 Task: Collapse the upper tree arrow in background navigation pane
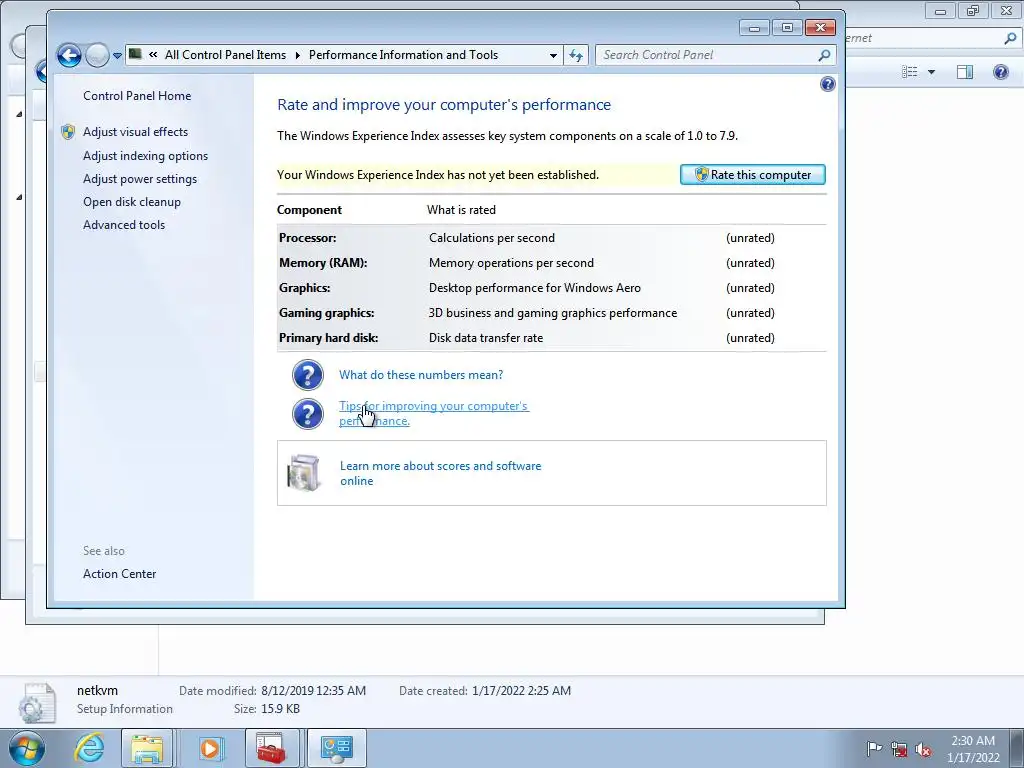[x=19, y=114]
